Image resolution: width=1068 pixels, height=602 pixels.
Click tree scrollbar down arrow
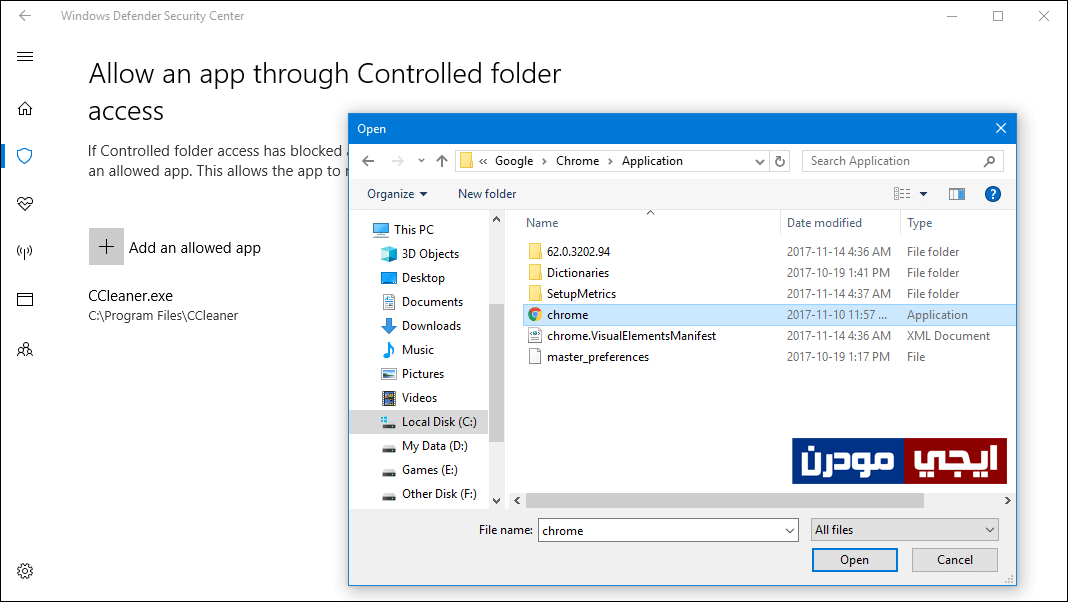click(497, 501)
